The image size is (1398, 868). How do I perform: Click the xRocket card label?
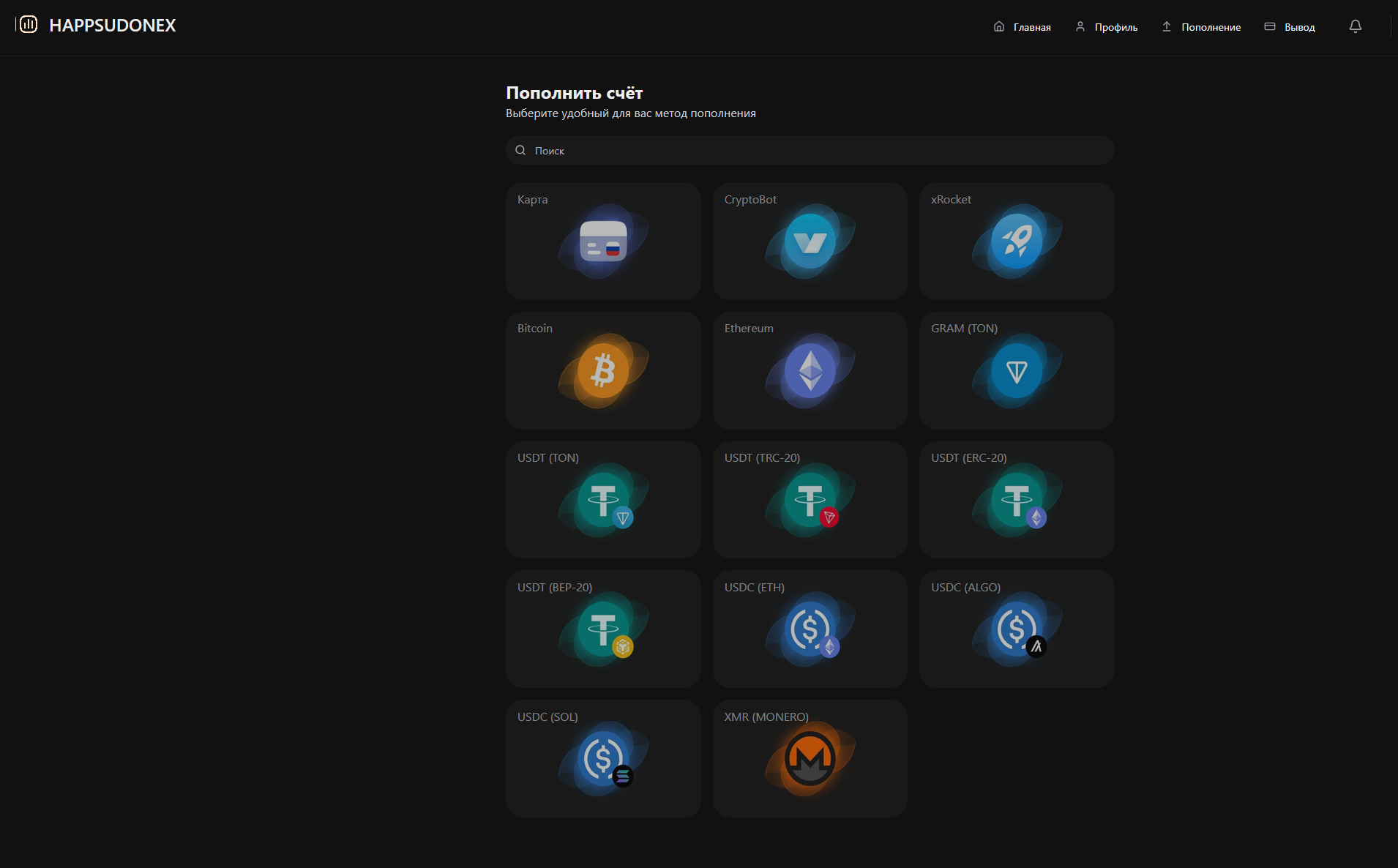pyautogui.click(x=951, y=200)
